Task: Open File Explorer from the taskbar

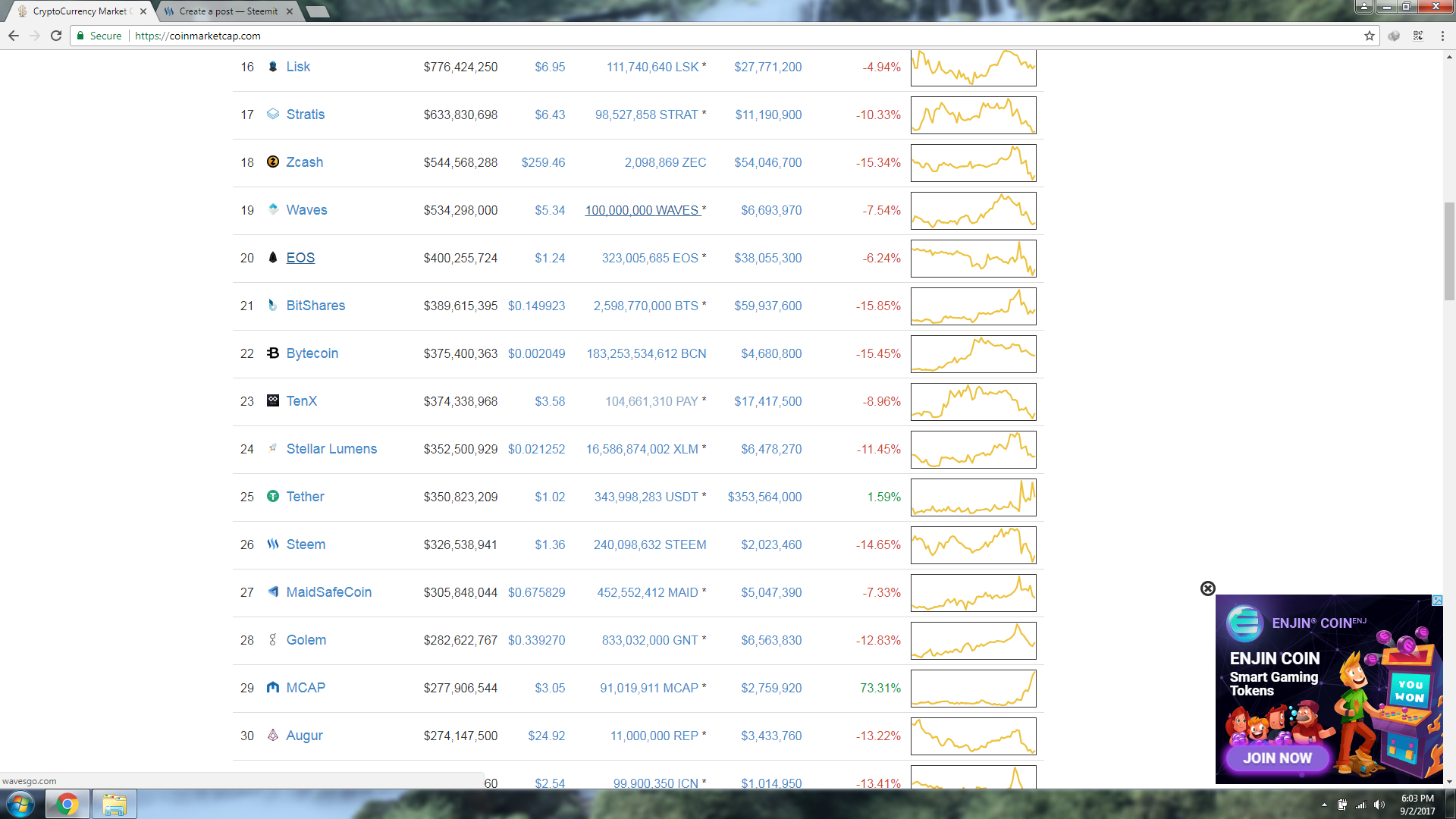Action: click(x=115, y=804)
